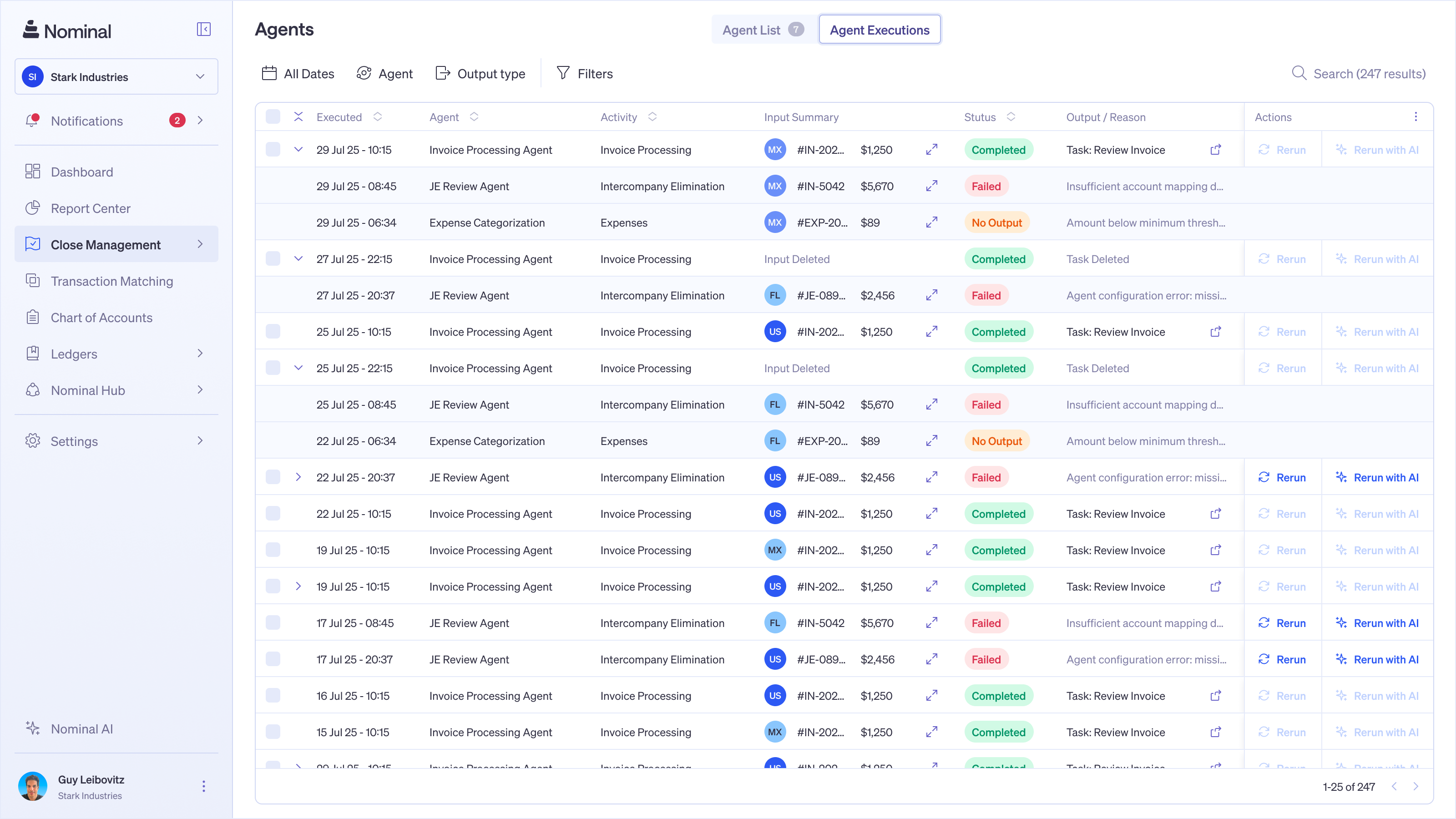Toggle the select-all checkbox in header
Viewport: 1456px width, 819px height.
tap(273, 116)
